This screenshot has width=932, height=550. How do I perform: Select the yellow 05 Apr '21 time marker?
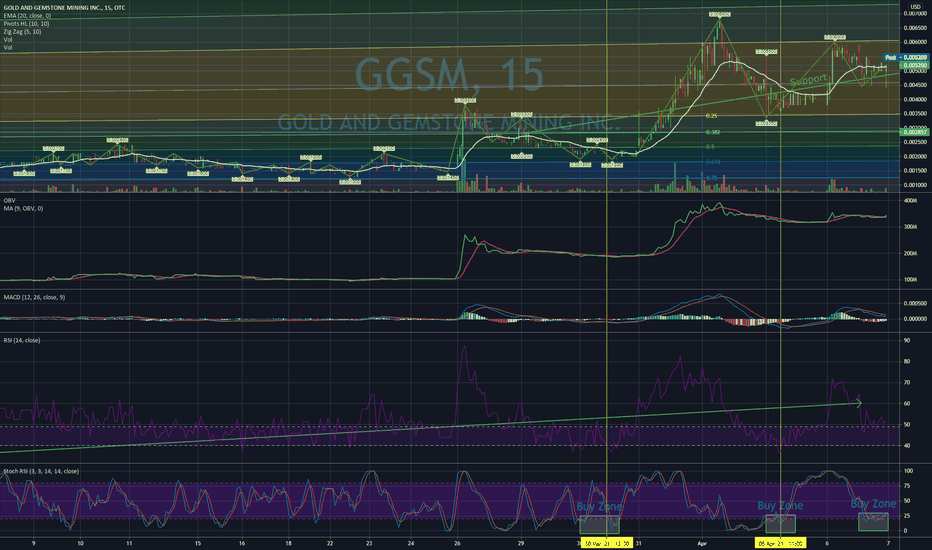point(780,543)
